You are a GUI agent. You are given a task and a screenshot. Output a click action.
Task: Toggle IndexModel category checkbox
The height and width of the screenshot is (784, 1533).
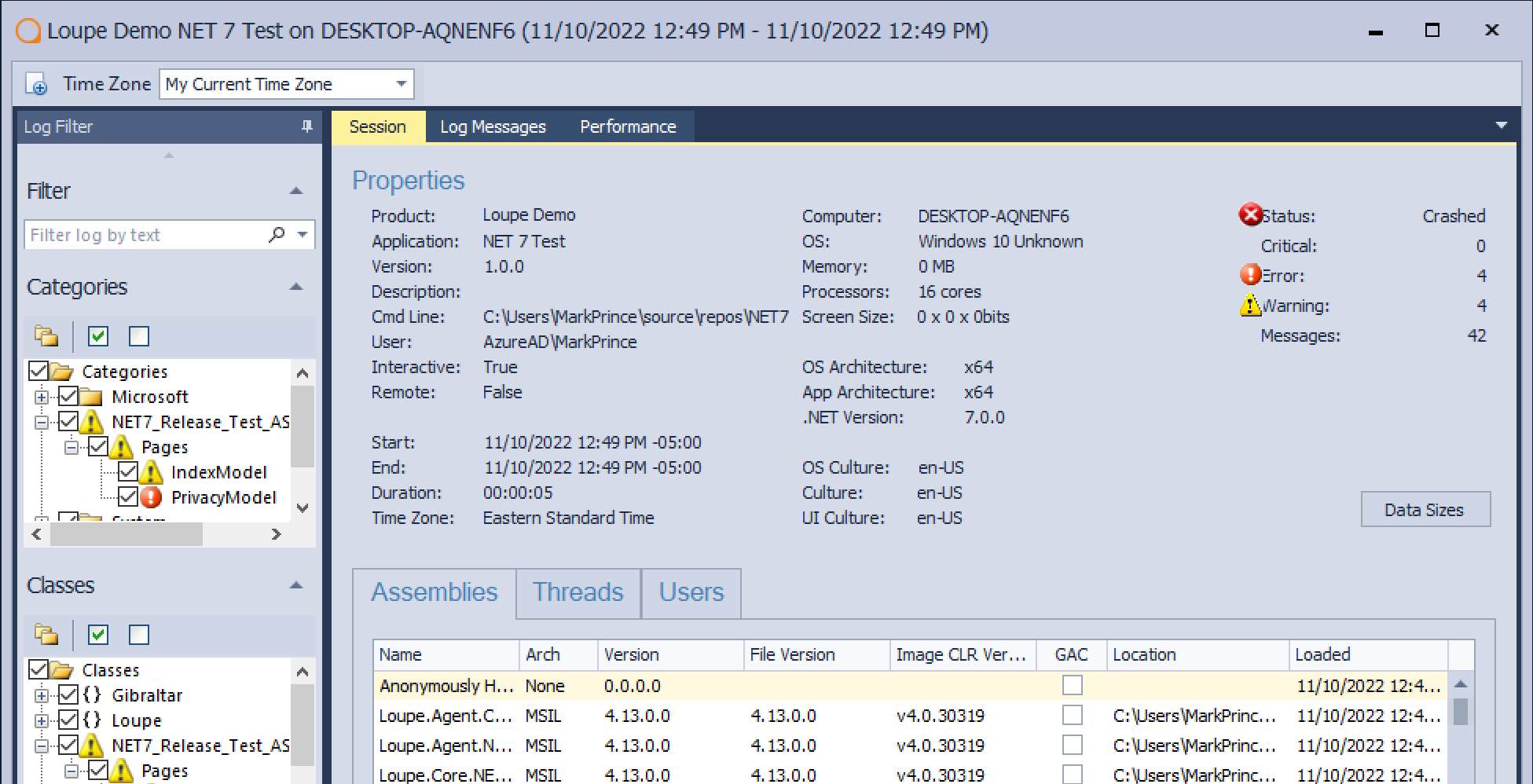pyautogui.click(x=128, y=472)
